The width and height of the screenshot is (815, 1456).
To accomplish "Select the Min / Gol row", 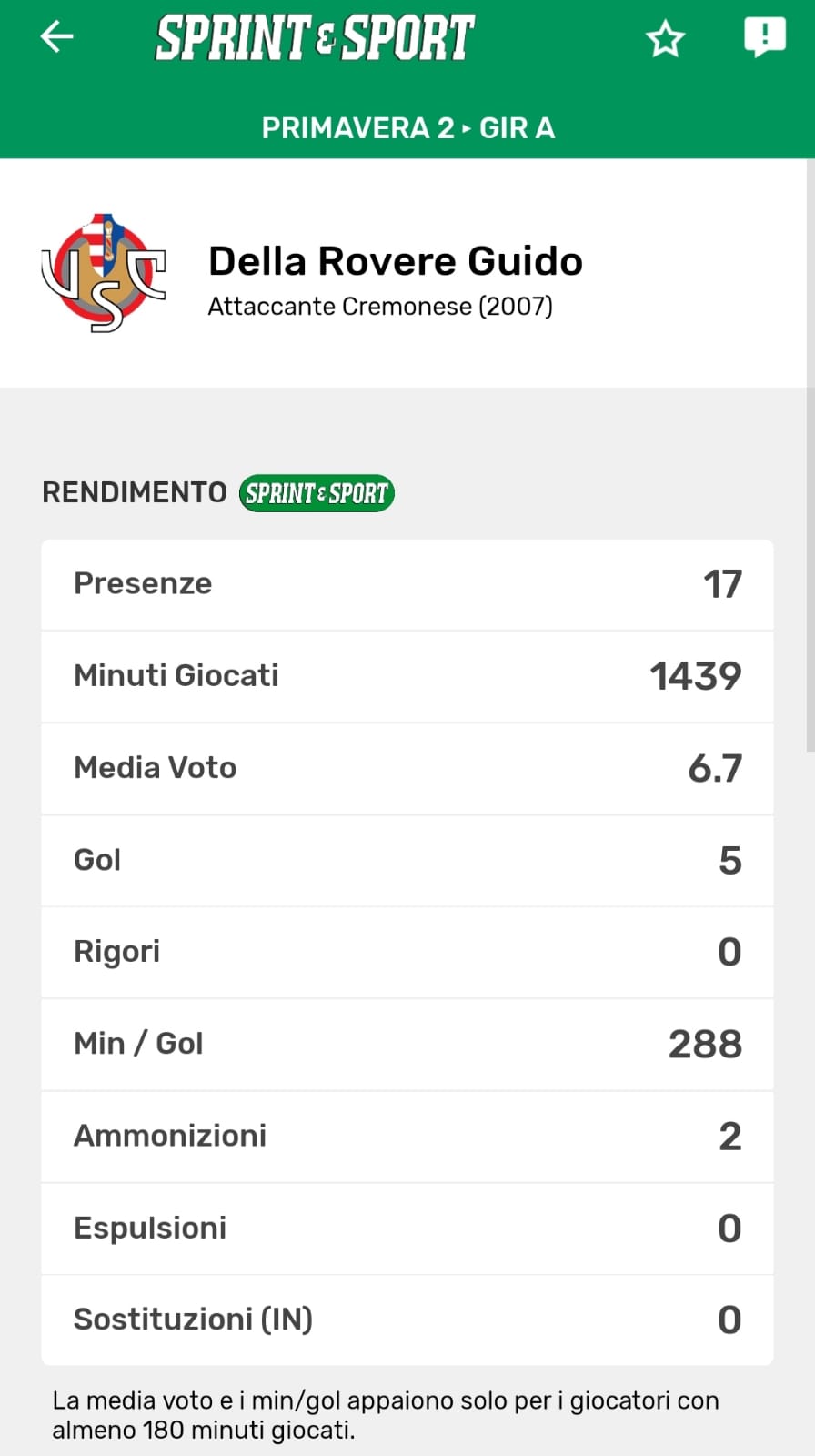I will (407, 1044).
